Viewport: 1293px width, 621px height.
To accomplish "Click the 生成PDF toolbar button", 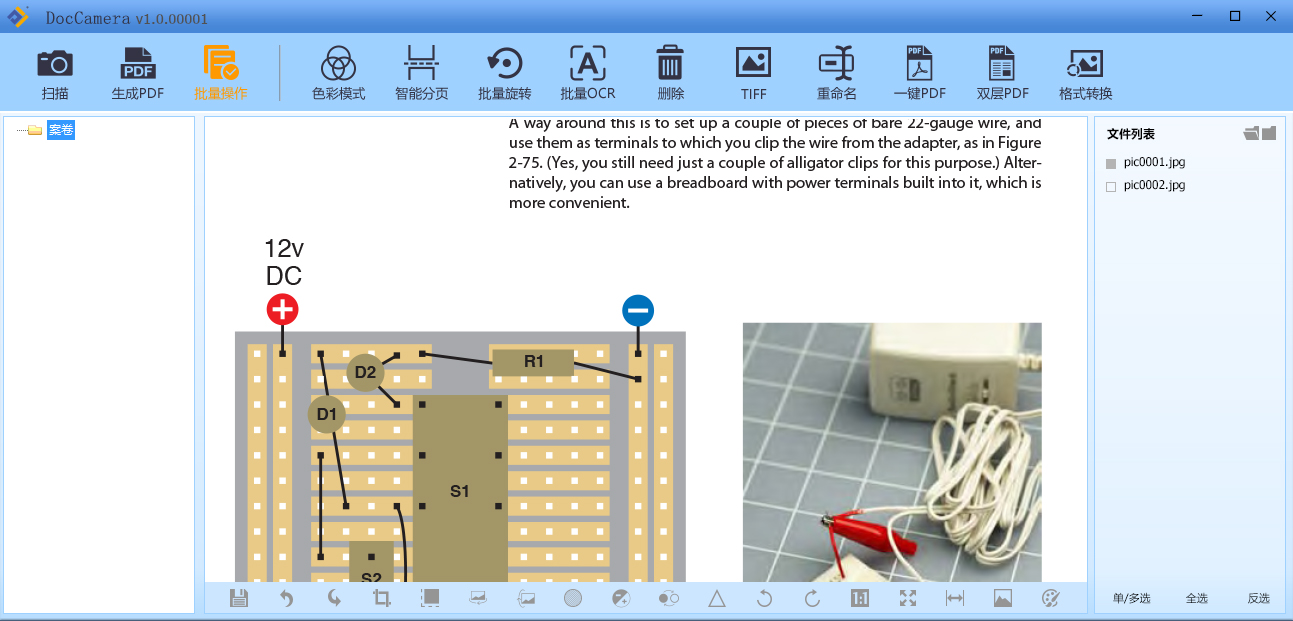I will pos(138,73).
